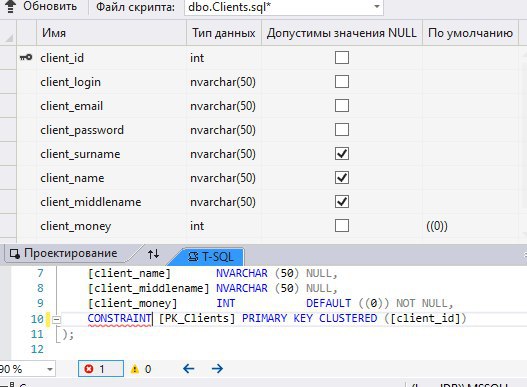Click the swap panes arrows icon

154,254
